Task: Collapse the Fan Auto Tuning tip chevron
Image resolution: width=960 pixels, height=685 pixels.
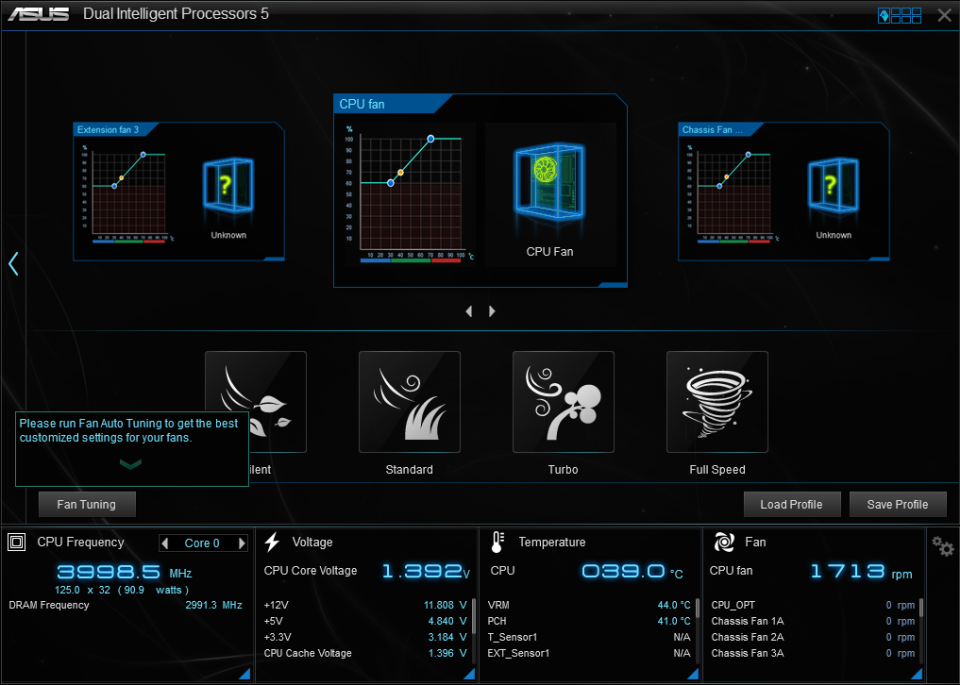Action: [130, 464]
